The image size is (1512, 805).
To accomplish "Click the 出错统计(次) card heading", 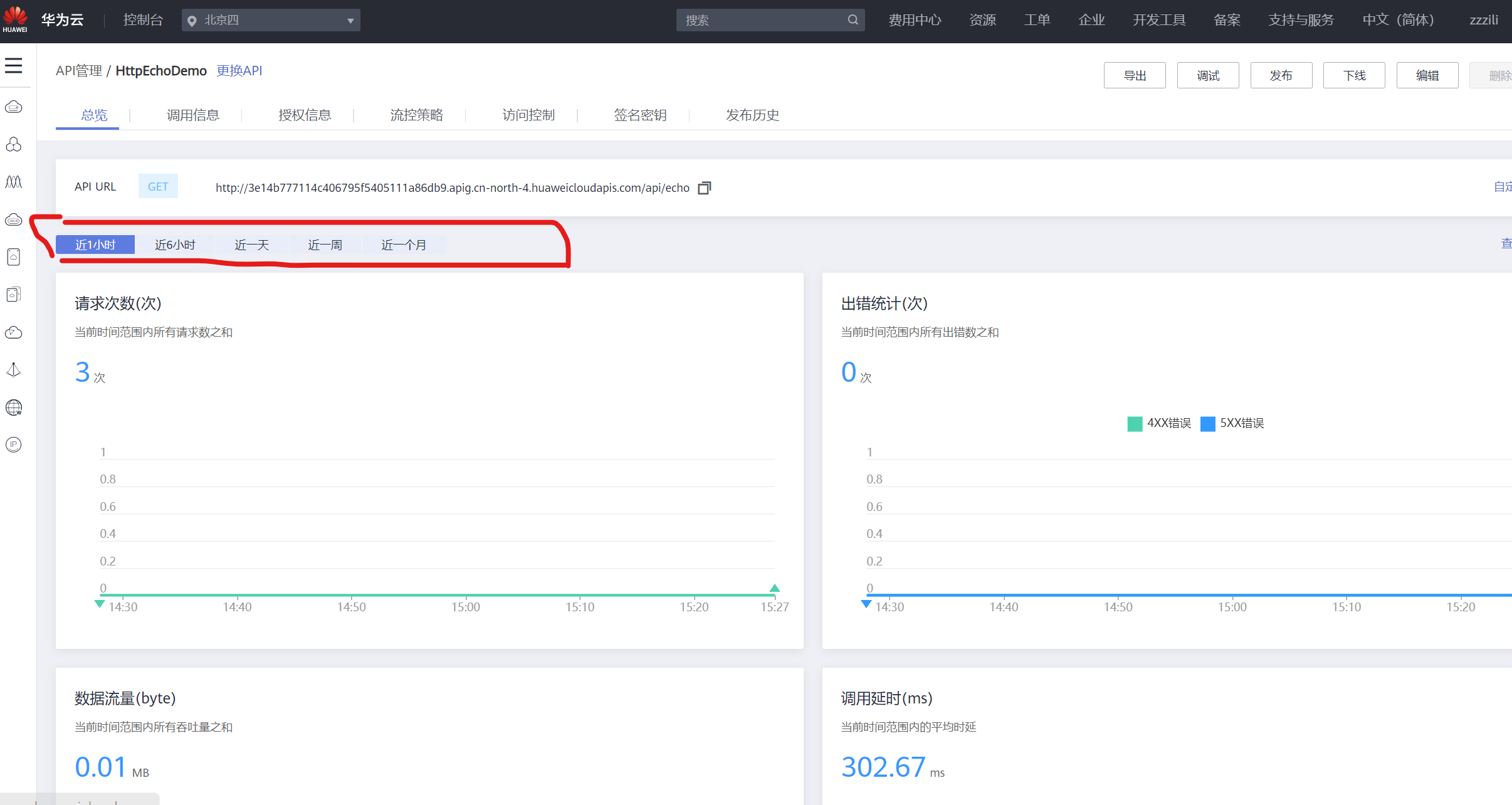I will coord(884,303).
